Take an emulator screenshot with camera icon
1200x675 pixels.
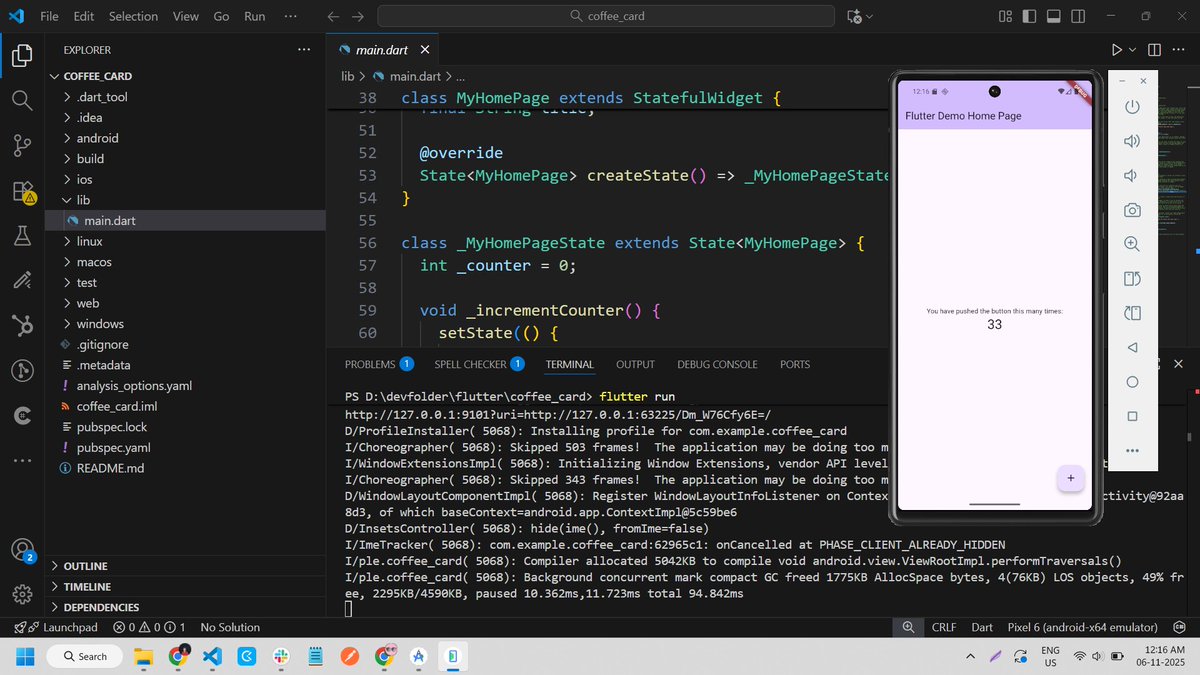click(x=1132, y=210)
